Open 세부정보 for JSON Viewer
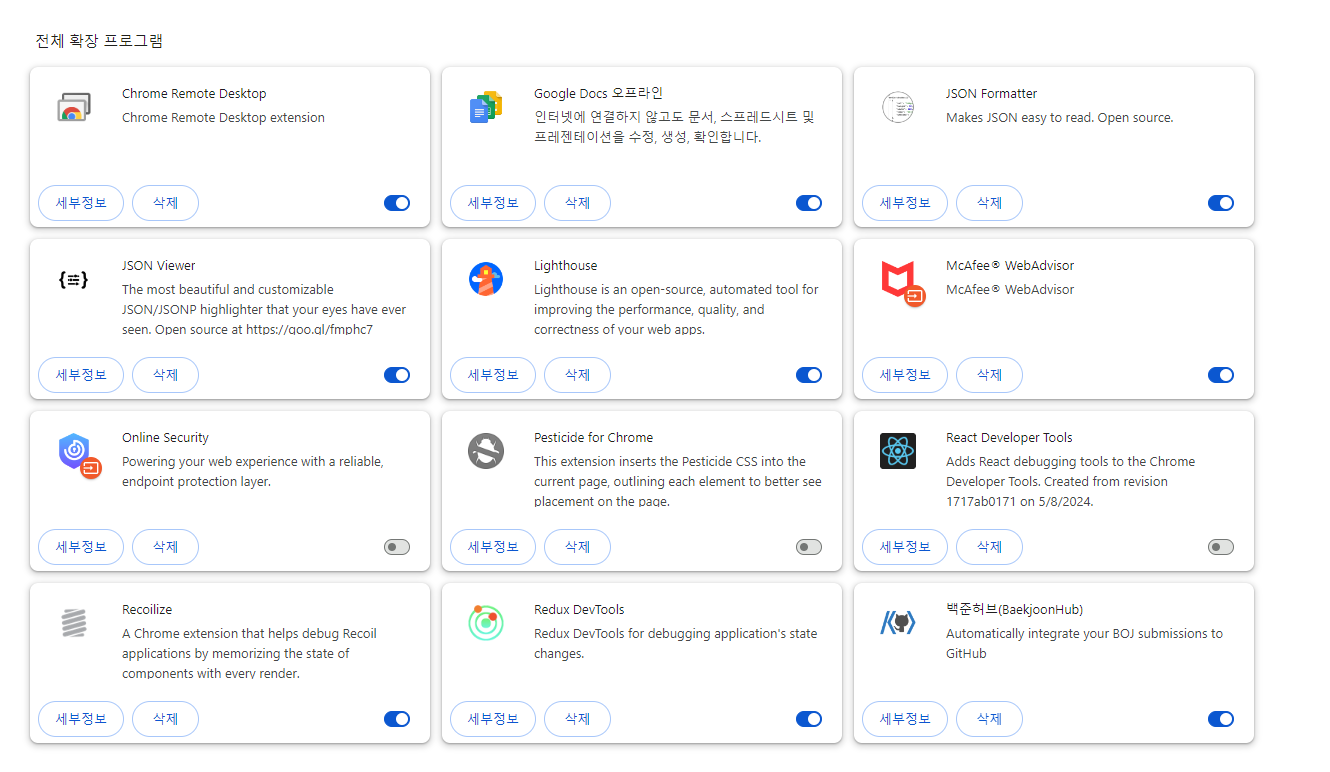 click(x=81, y=375)
